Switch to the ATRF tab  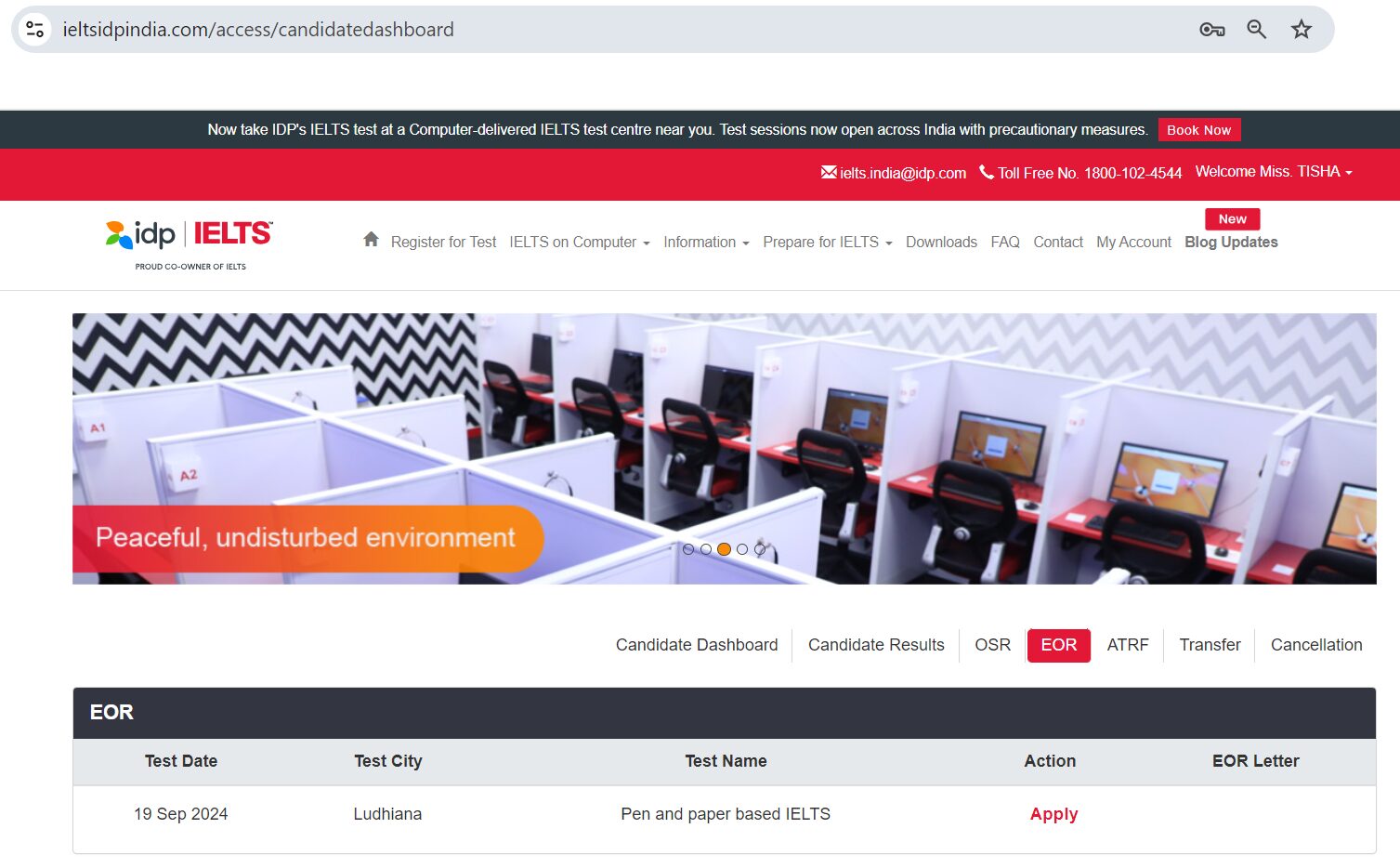(x=1128, y=644)
